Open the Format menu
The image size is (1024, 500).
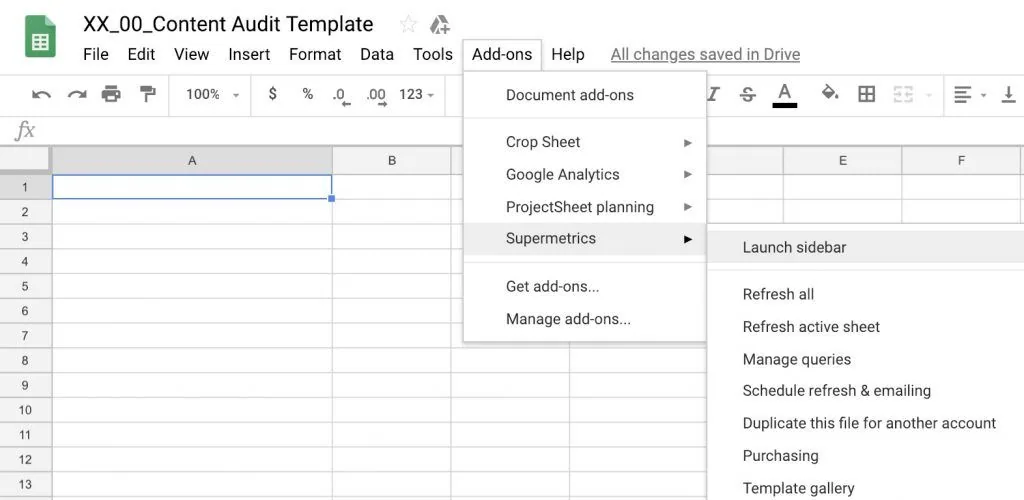point(315,54)
